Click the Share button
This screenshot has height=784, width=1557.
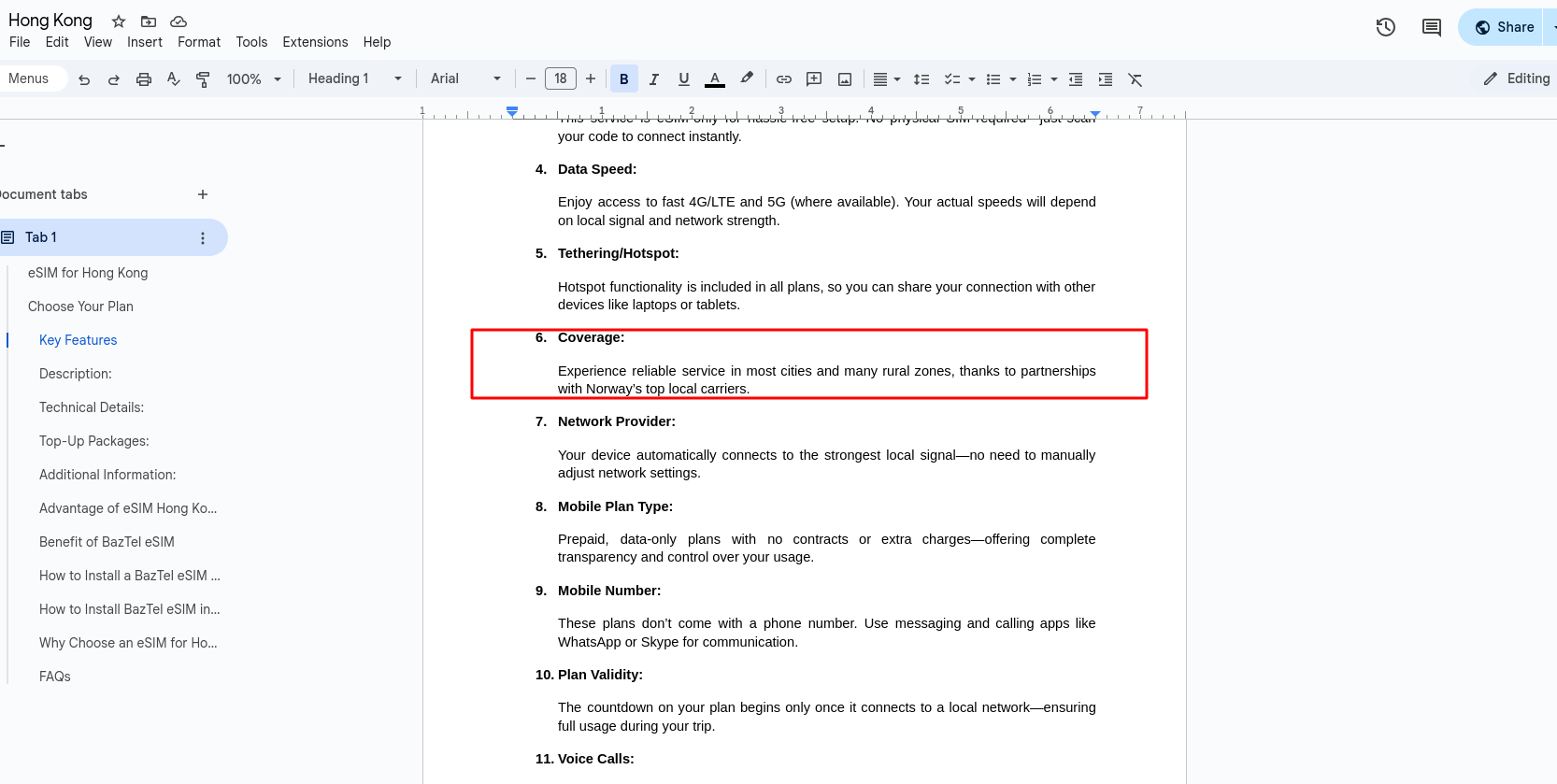coord(1505,27)
